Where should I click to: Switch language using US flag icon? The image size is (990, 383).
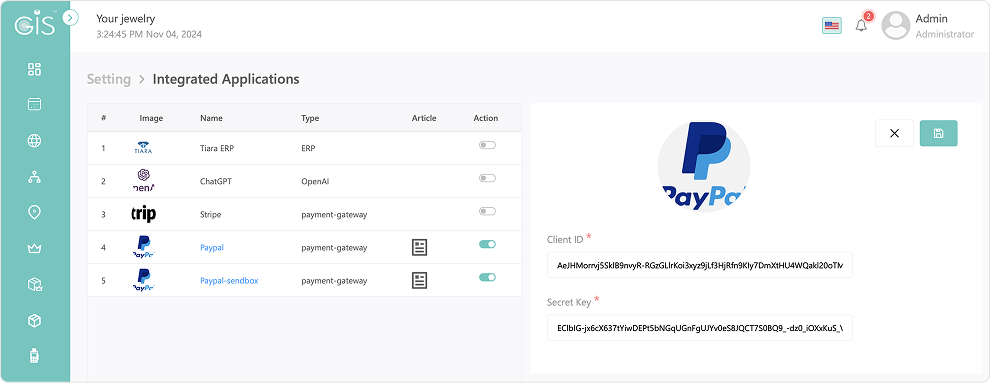tap(832, 26)
